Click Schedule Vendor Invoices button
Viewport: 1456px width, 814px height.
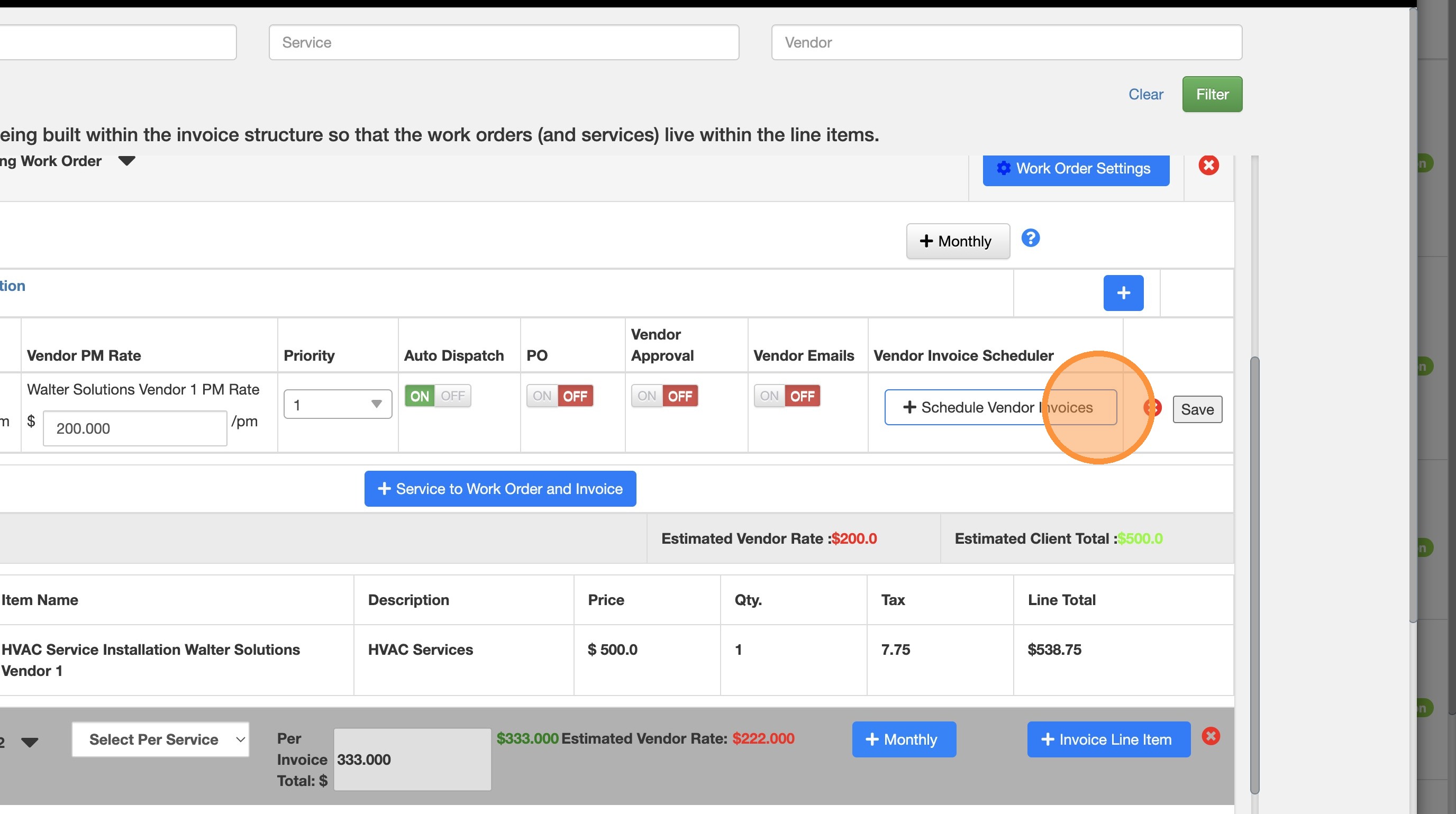[999, 407]
